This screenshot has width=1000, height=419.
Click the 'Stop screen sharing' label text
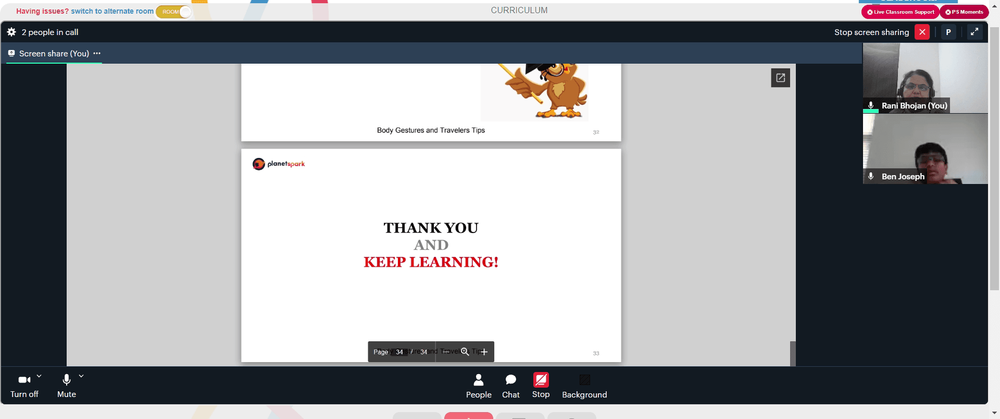pyautogui.click(x=871, y=32)
